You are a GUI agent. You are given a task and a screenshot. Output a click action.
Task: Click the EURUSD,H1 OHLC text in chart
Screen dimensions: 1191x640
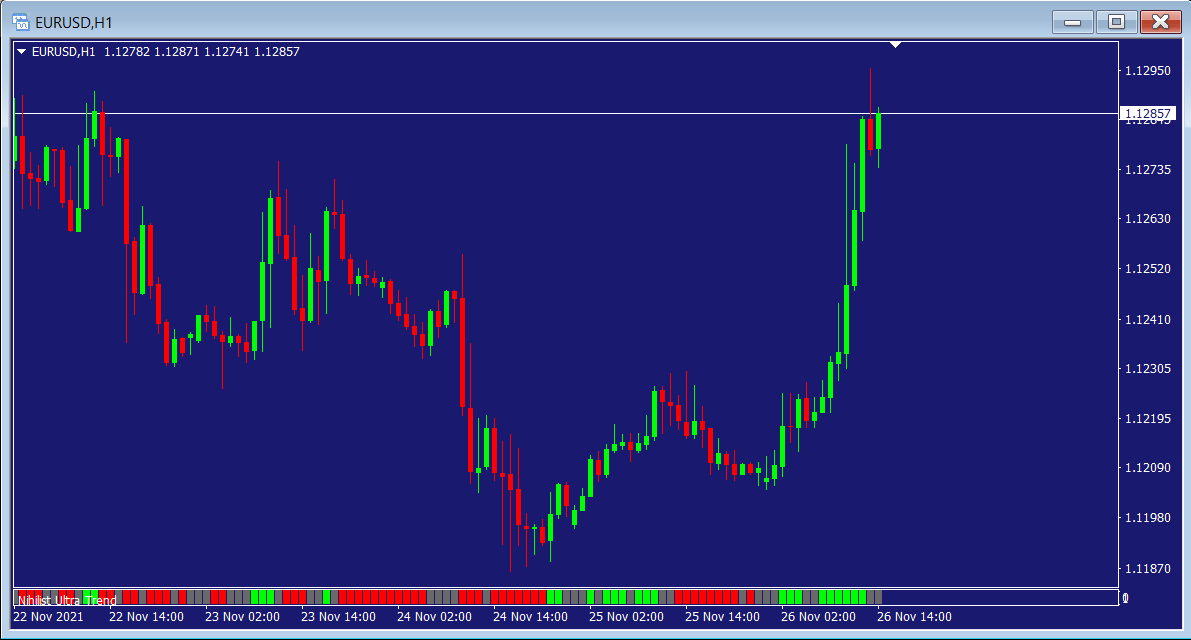(x=166, y=52)
